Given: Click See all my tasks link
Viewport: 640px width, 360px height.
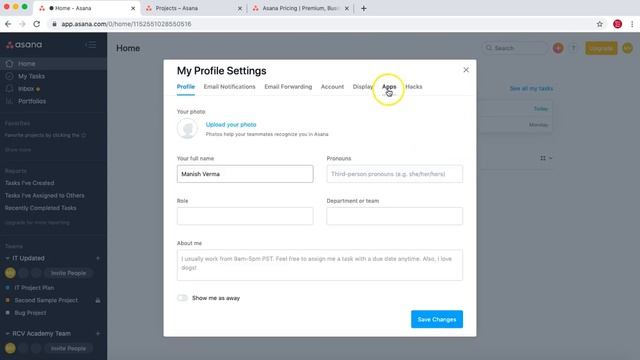Looking at the screenshot, I should point(531,89).
